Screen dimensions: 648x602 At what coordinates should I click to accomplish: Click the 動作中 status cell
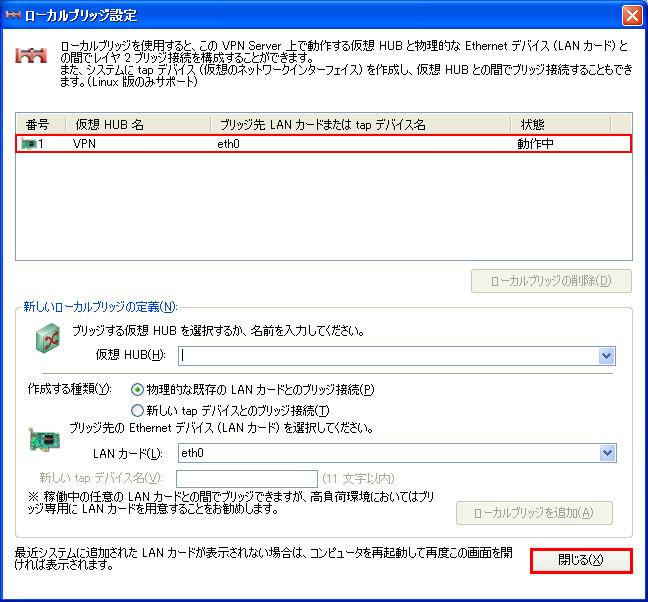[x=535, y=144]
